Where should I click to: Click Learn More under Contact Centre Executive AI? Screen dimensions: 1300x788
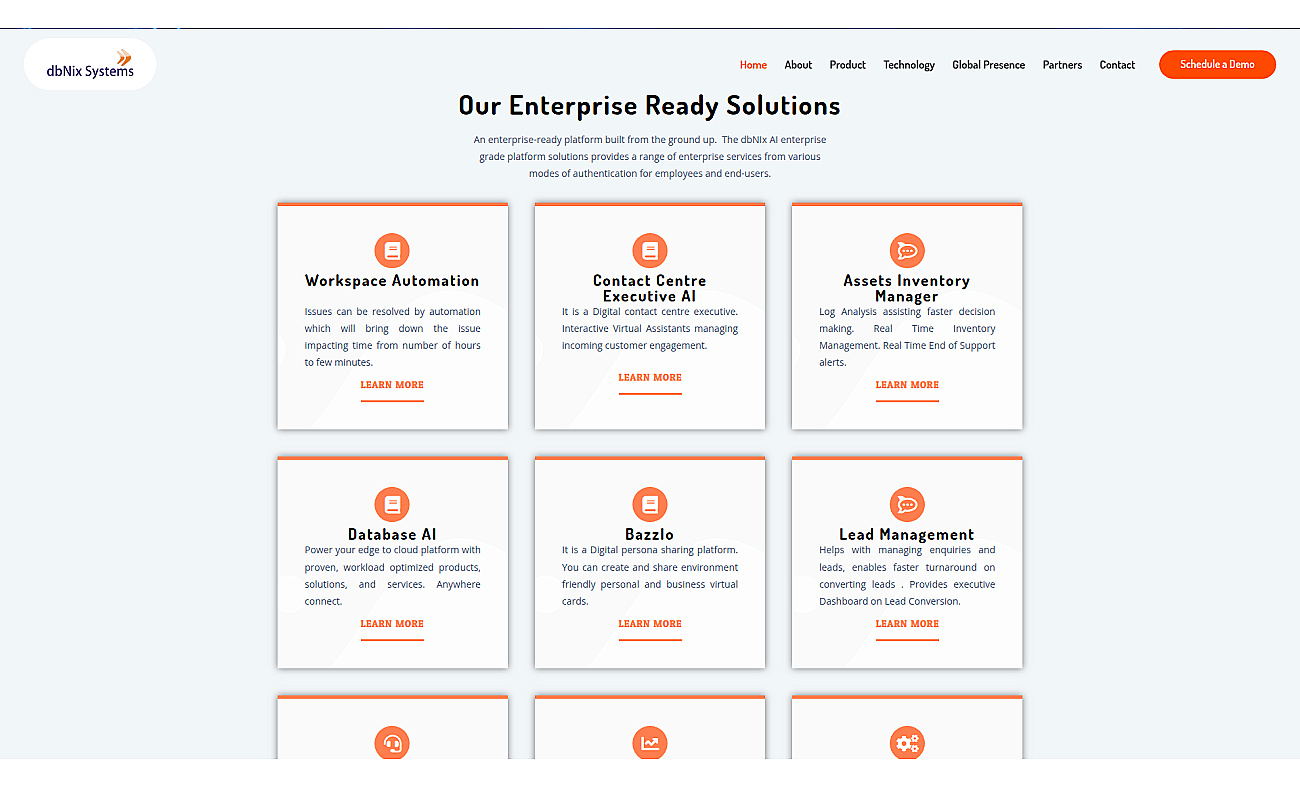pyautogui.click(x=650, y=378)
